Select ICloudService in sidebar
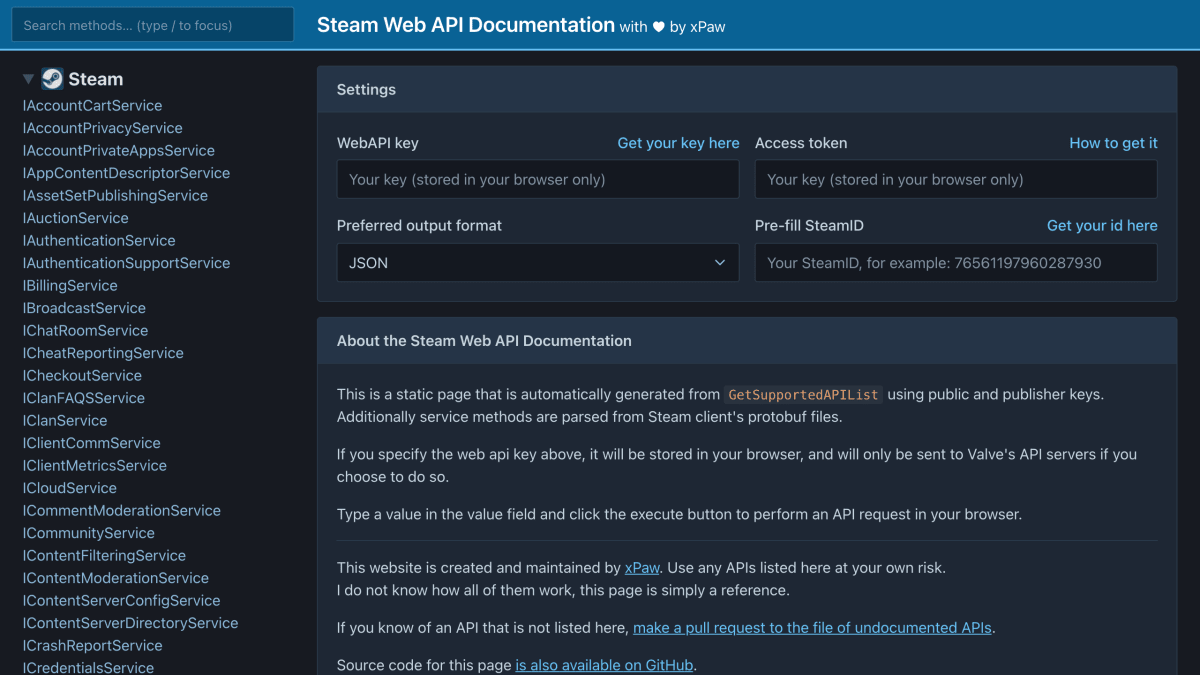The height and width of the screenshot is (675, 1200). click(x=69, y=488)
